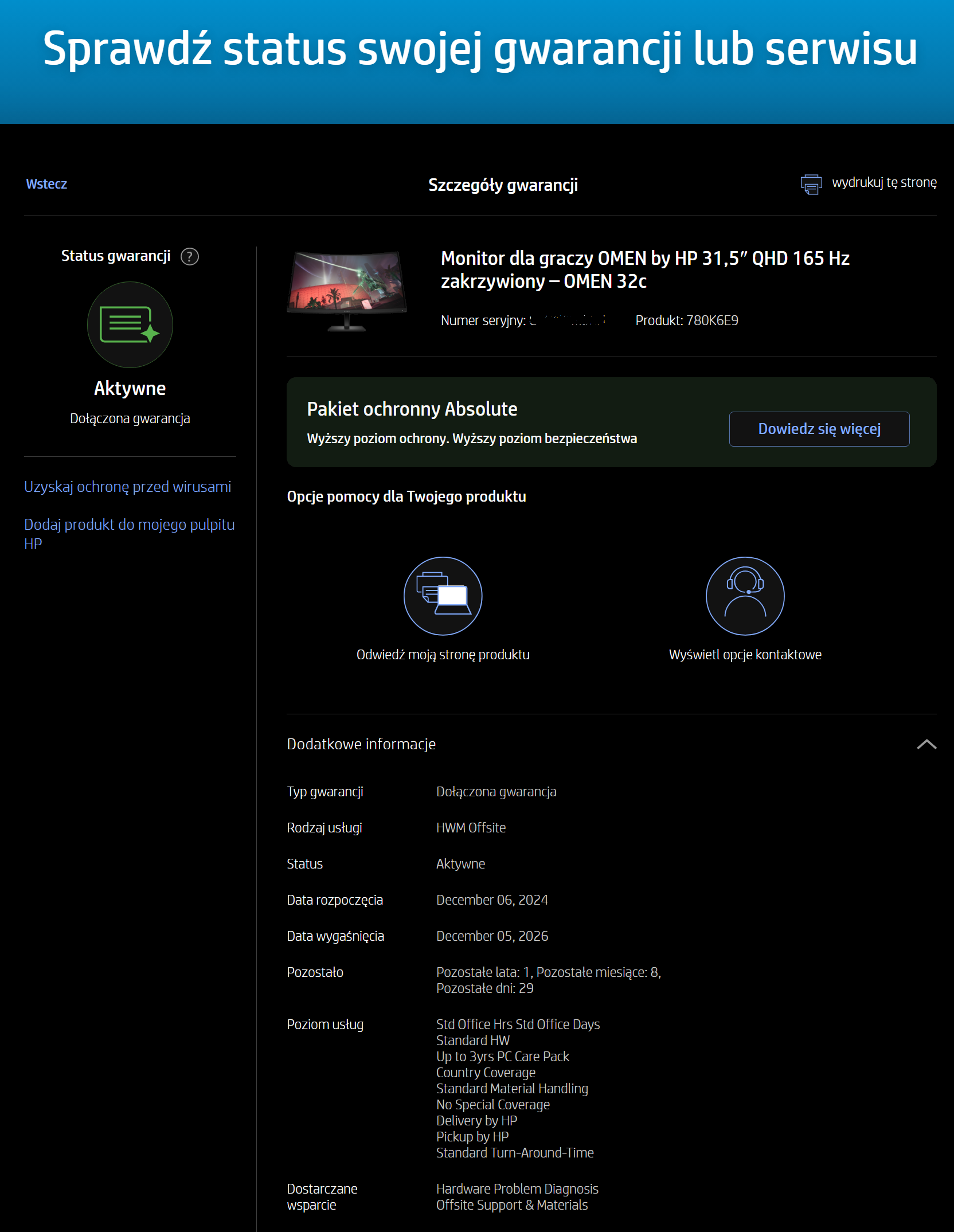Image resolution: width=954 pixels, height=1232 pixels.
Task: Click the headset contact options icon
Action: tap(745, 596)
